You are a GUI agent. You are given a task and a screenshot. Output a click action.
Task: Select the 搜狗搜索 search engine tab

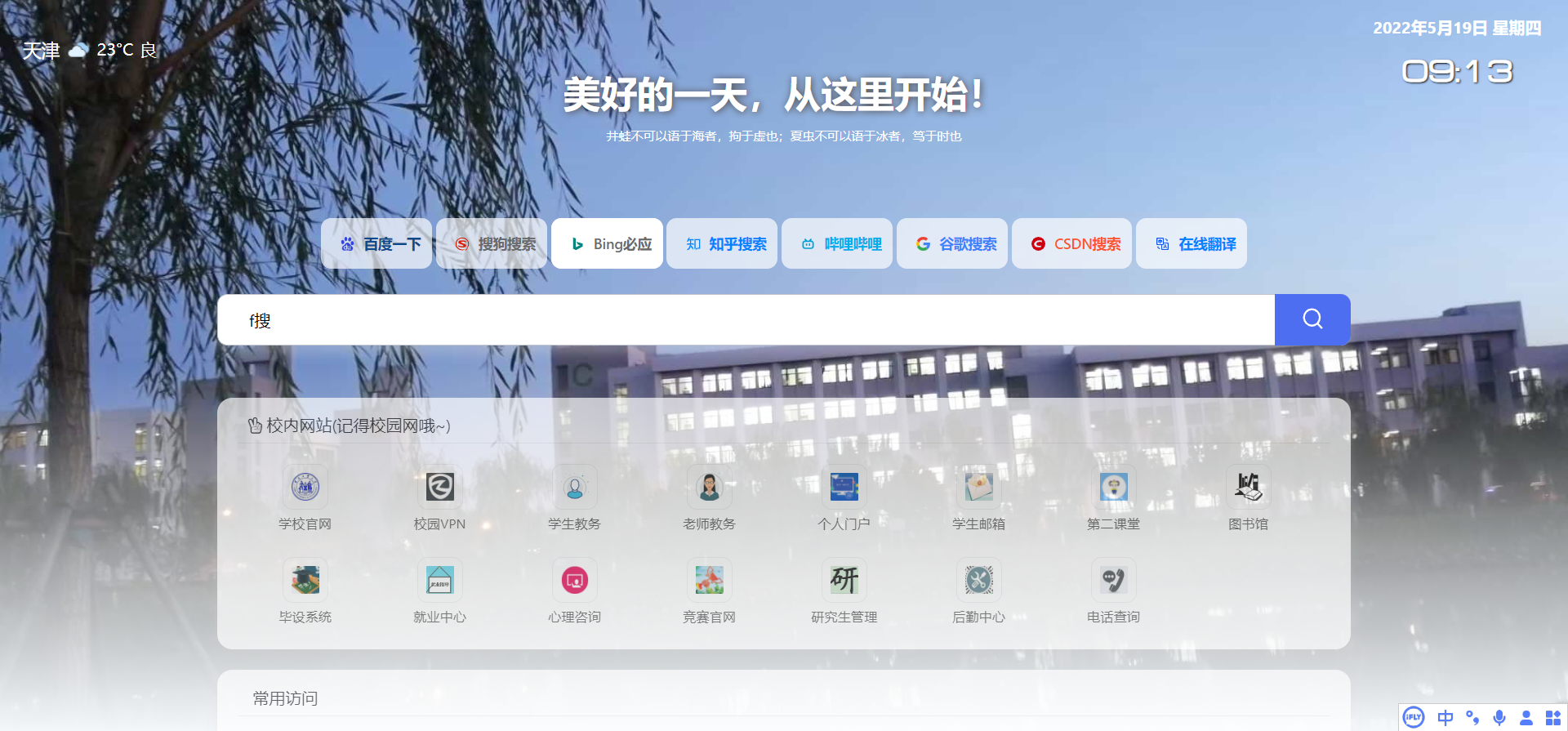(492, 243)
